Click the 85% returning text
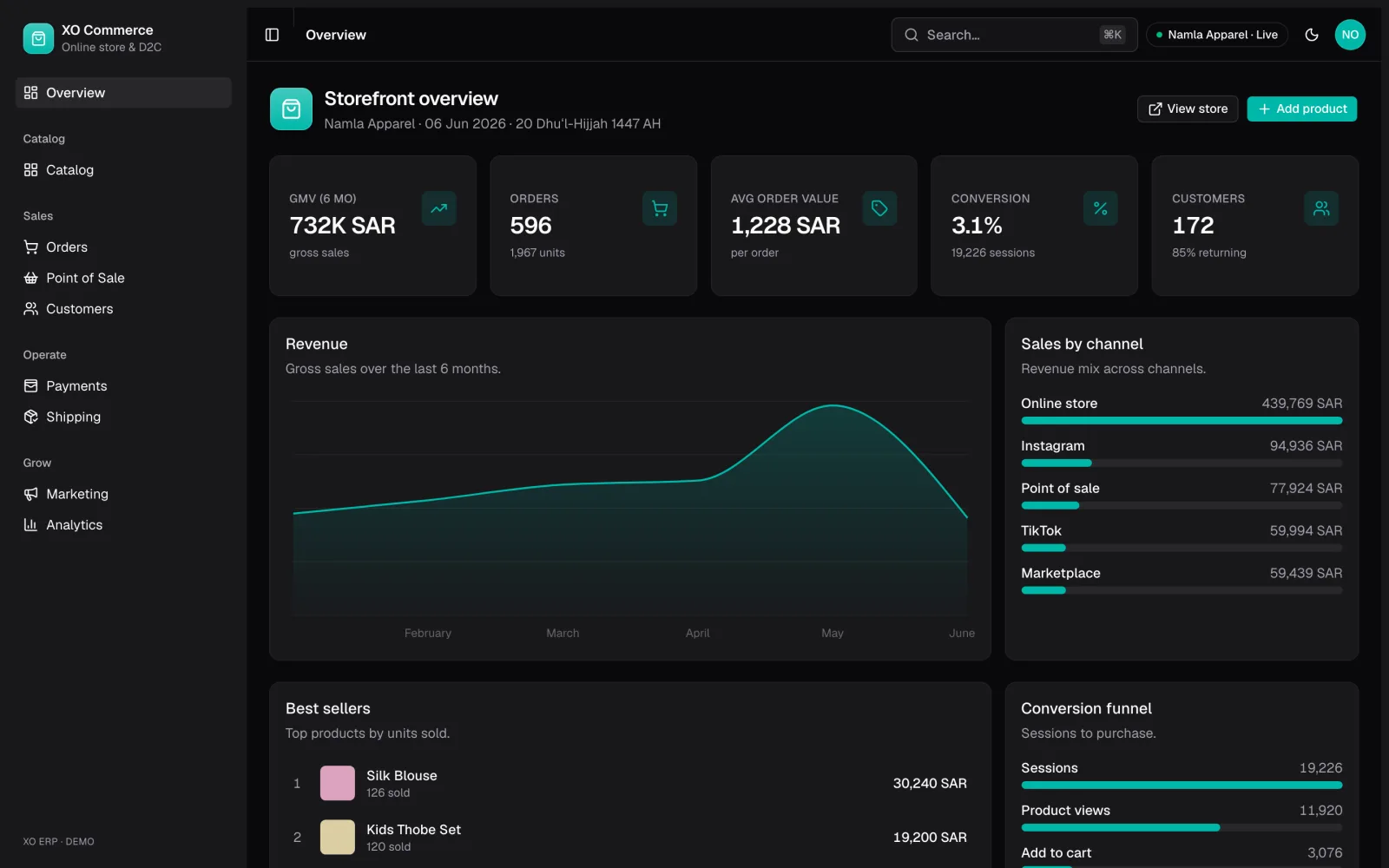 point(1208,253)
